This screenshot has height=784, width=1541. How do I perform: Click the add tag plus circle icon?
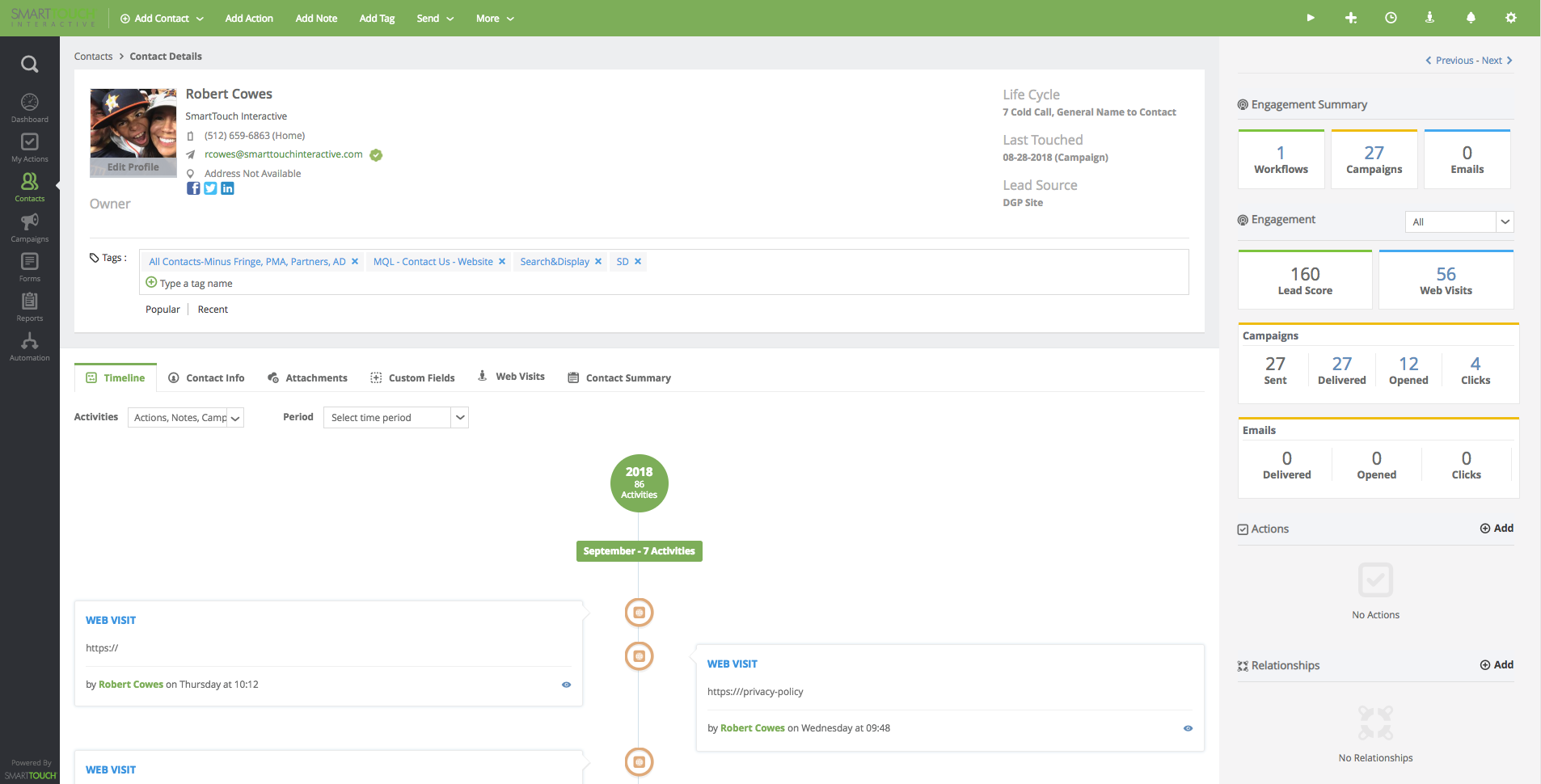(x=151, y=282)
